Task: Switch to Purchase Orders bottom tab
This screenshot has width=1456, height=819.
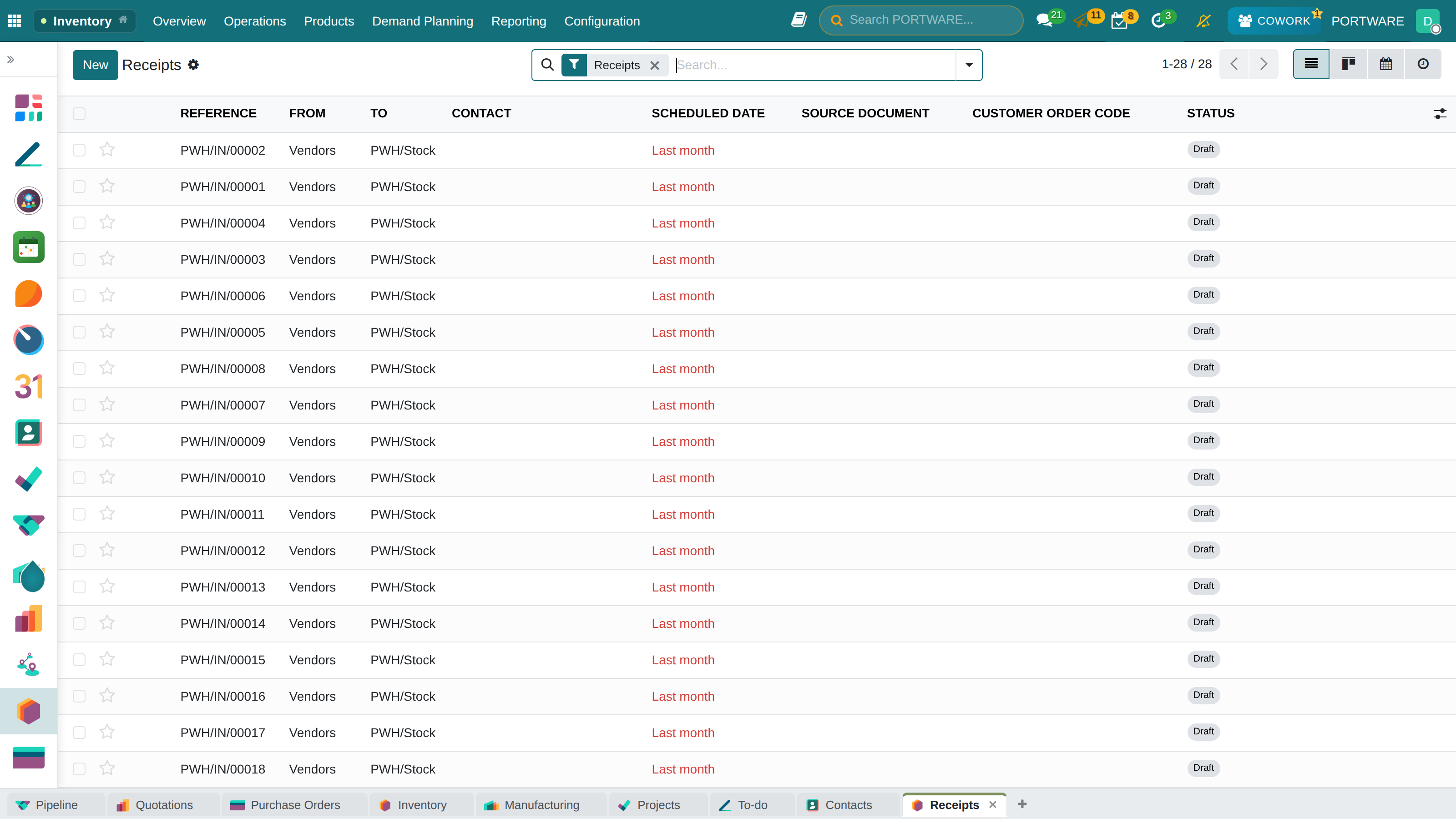Action: 294,805
